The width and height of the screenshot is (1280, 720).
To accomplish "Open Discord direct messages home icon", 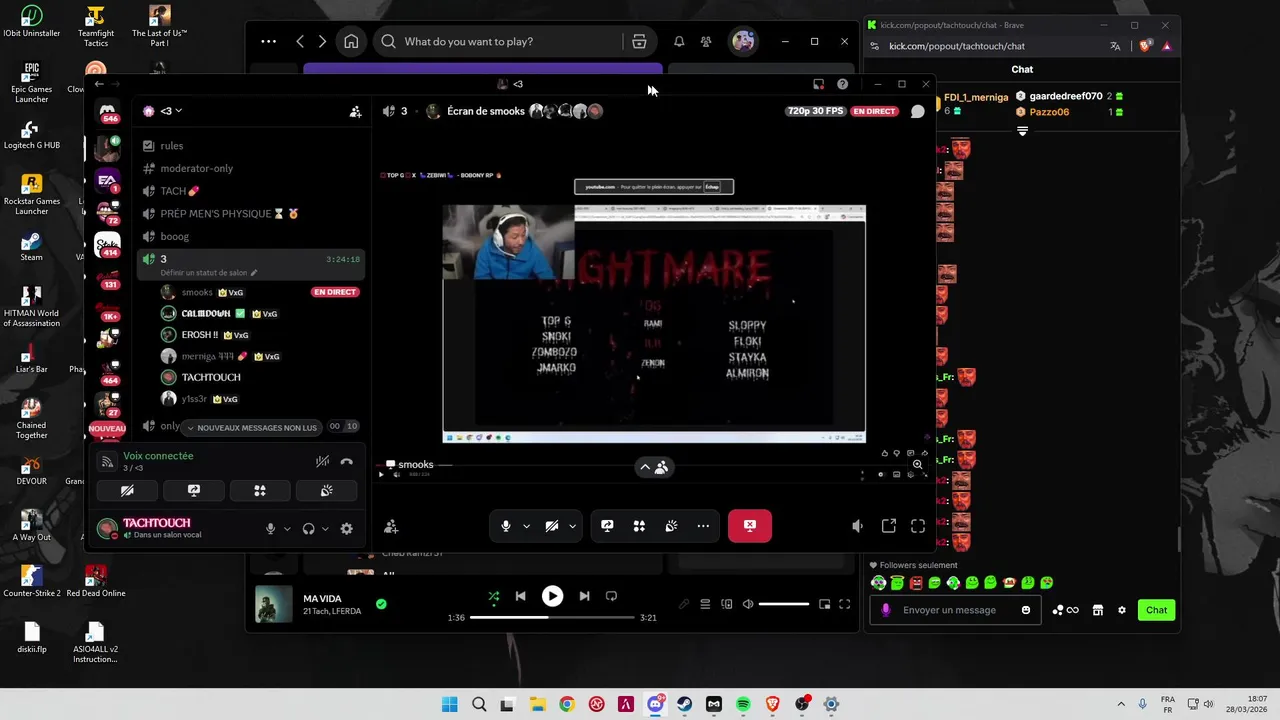I will 107,111.
